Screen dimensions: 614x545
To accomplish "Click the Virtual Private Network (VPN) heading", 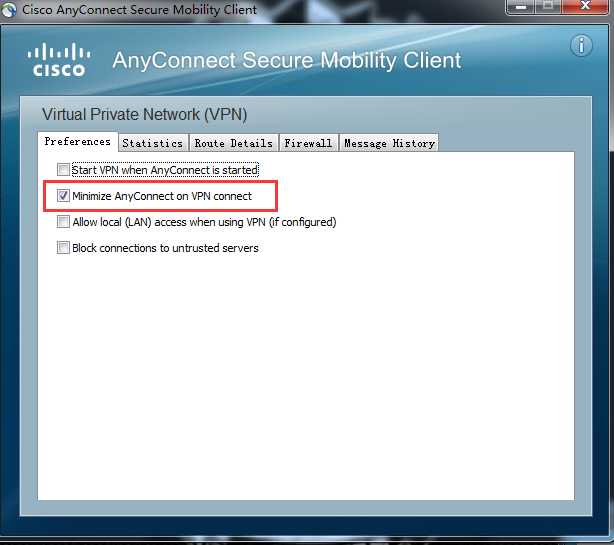I will tap(144, 115).
